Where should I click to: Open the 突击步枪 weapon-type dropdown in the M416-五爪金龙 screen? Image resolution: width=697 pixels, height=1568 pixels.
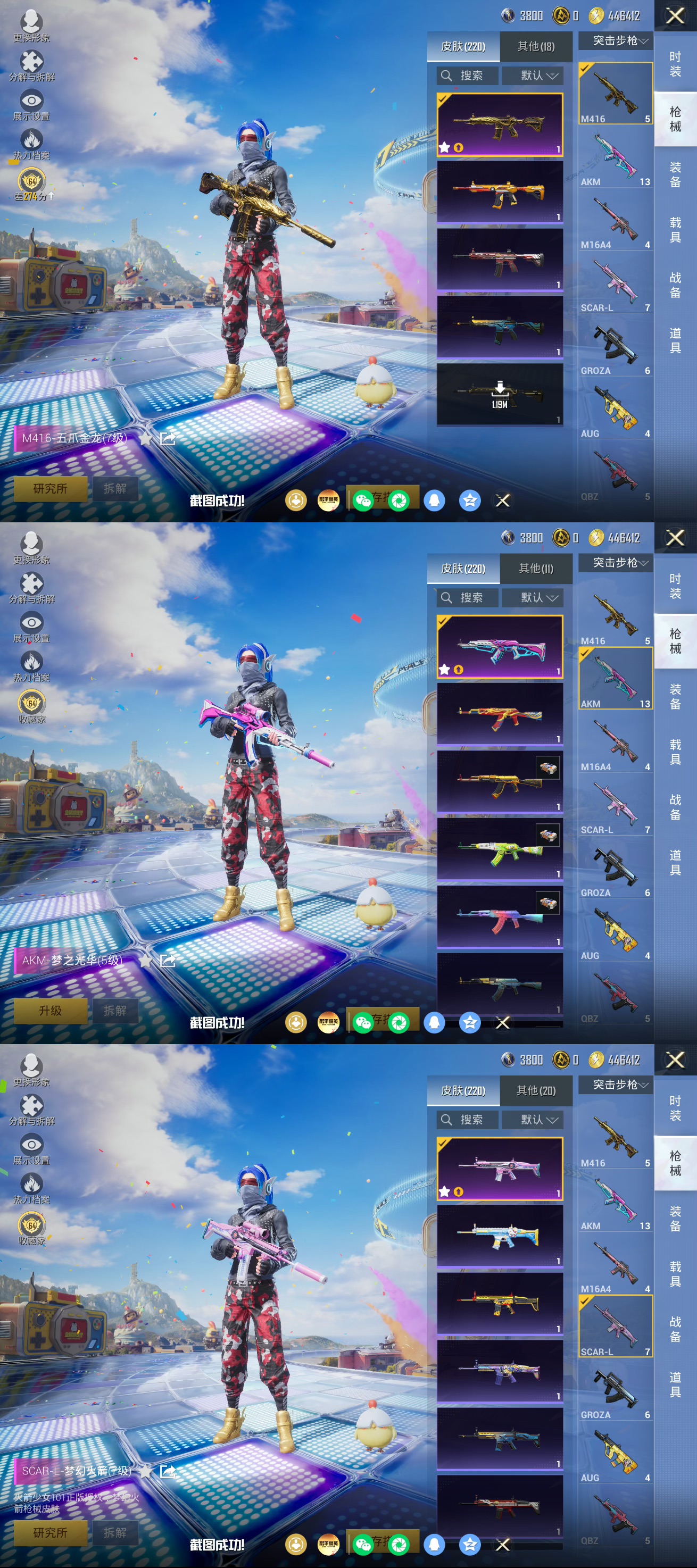click(x=616, y=41)
